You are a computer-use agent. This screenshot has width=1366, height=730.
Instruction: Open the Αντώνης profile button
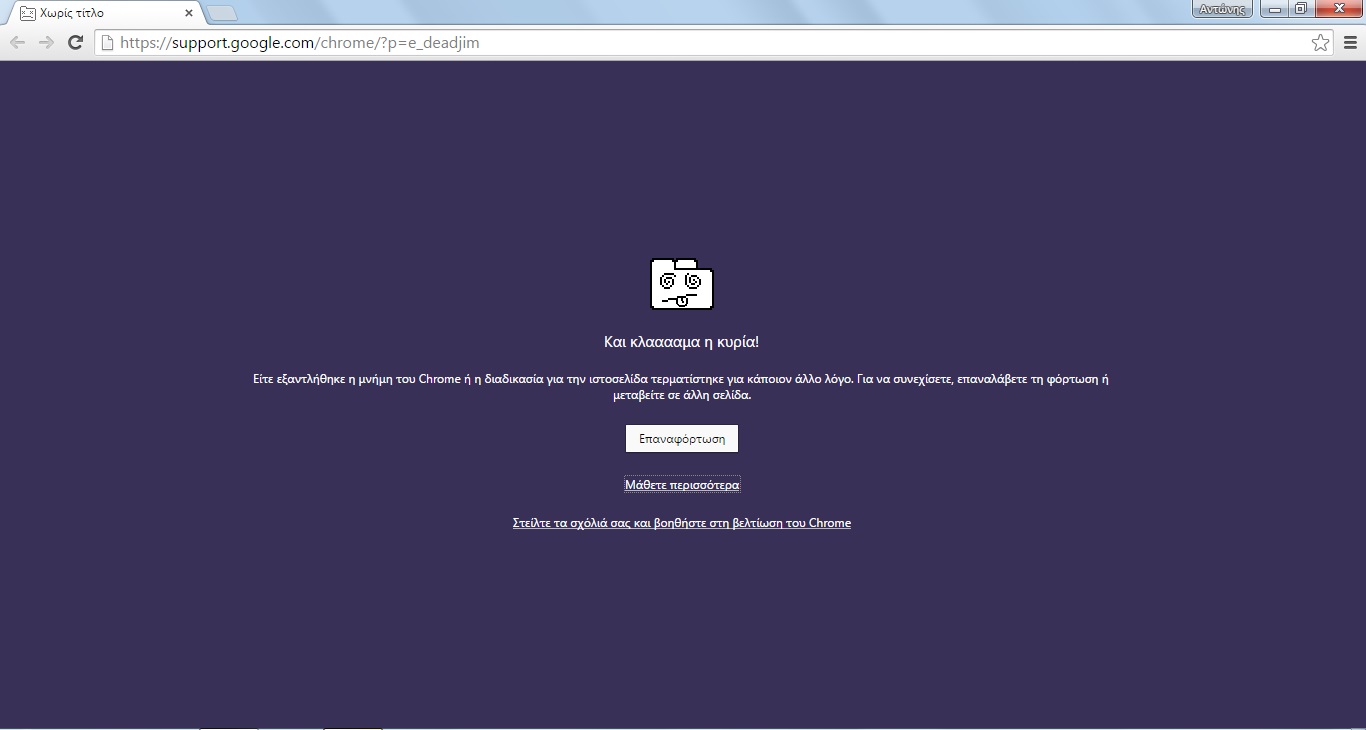click(x=1222, y=9)
